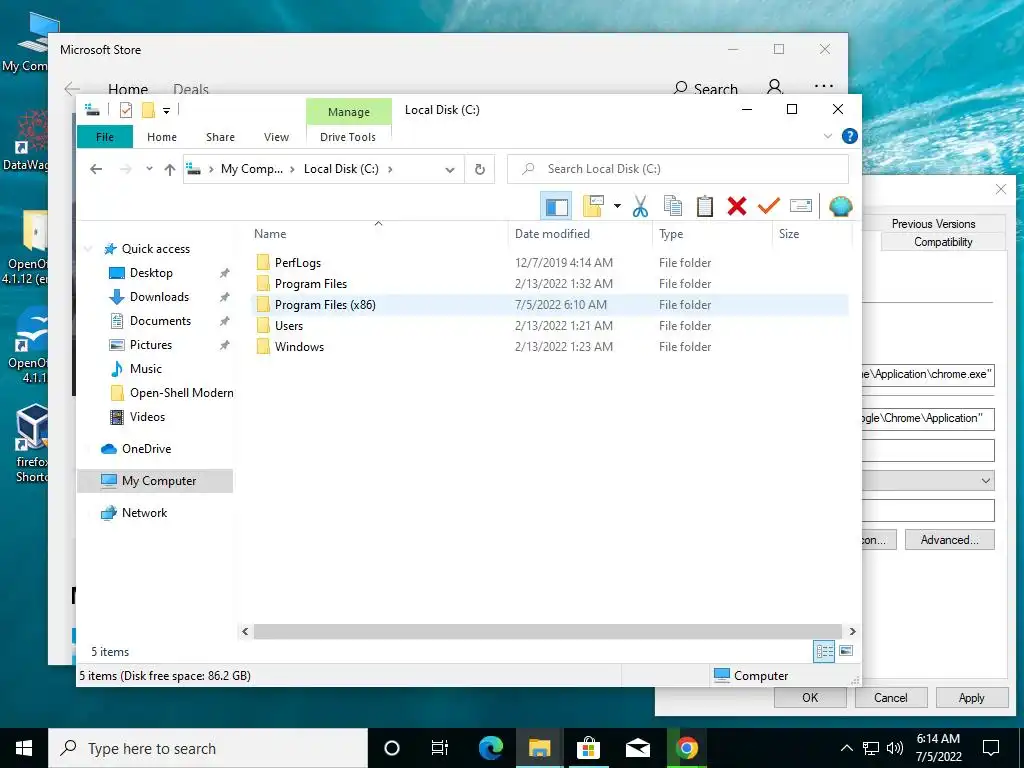
Task: Click the New folder quick access icon
Action: point(148,110)
